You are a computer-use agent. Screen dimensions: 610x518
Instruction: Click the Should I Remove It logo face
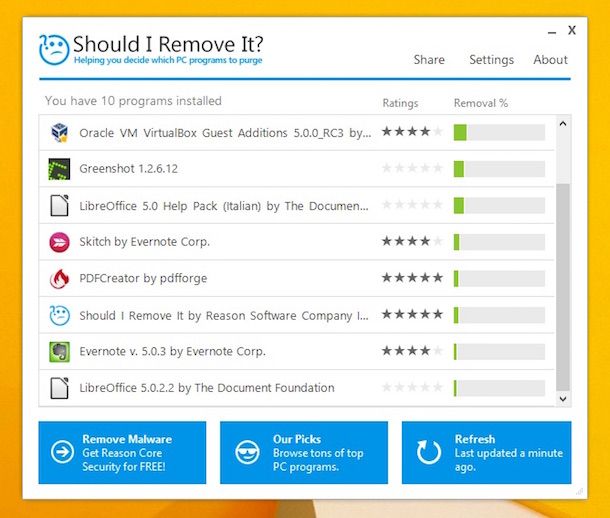pos(54,49)
